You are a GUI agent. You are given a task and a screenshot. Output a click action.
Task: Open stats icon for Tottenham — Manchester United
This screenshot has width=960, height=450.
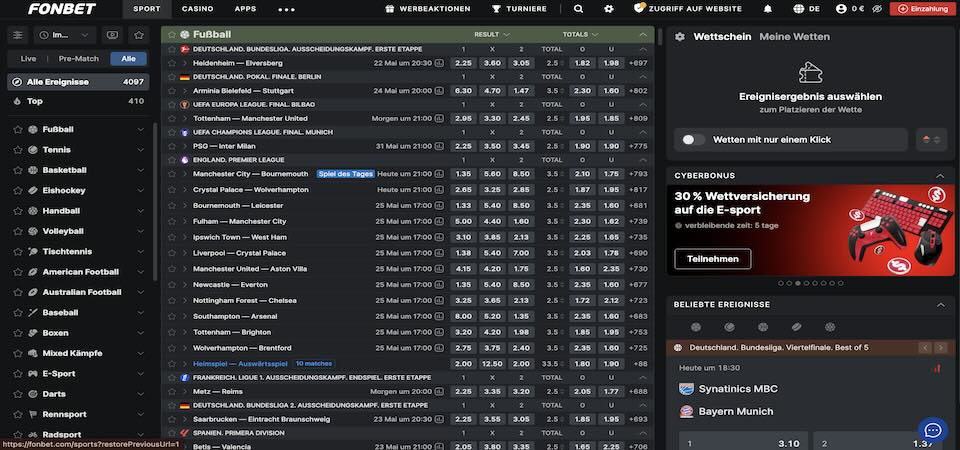click(x=439, y=119)
